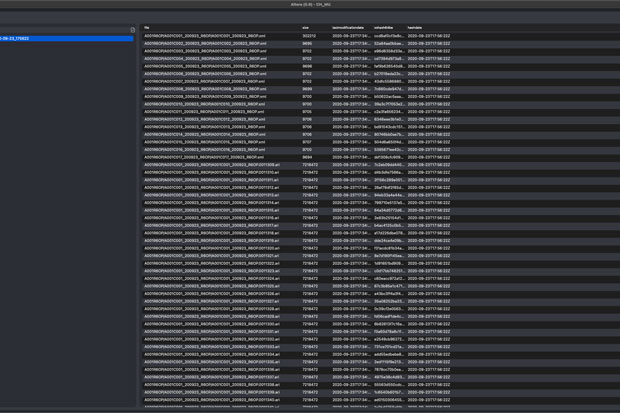The width and height of the screenshot is (620, 413).
Task: Sort by the size column header
Action: (305, 28)
